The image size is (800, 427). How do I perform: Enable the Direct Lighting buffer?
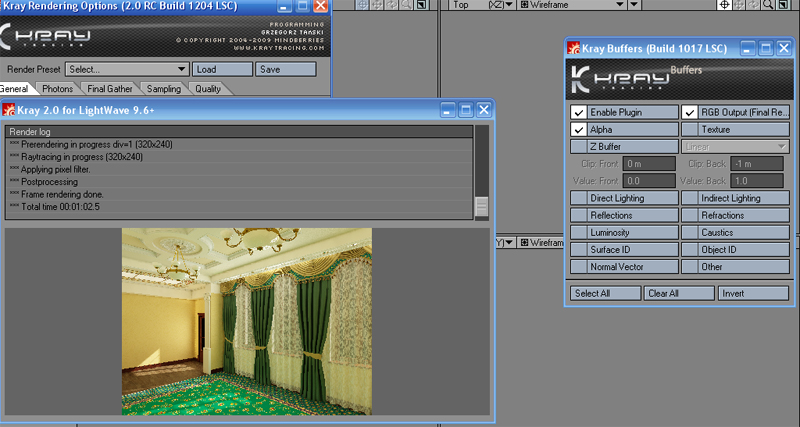577,198
